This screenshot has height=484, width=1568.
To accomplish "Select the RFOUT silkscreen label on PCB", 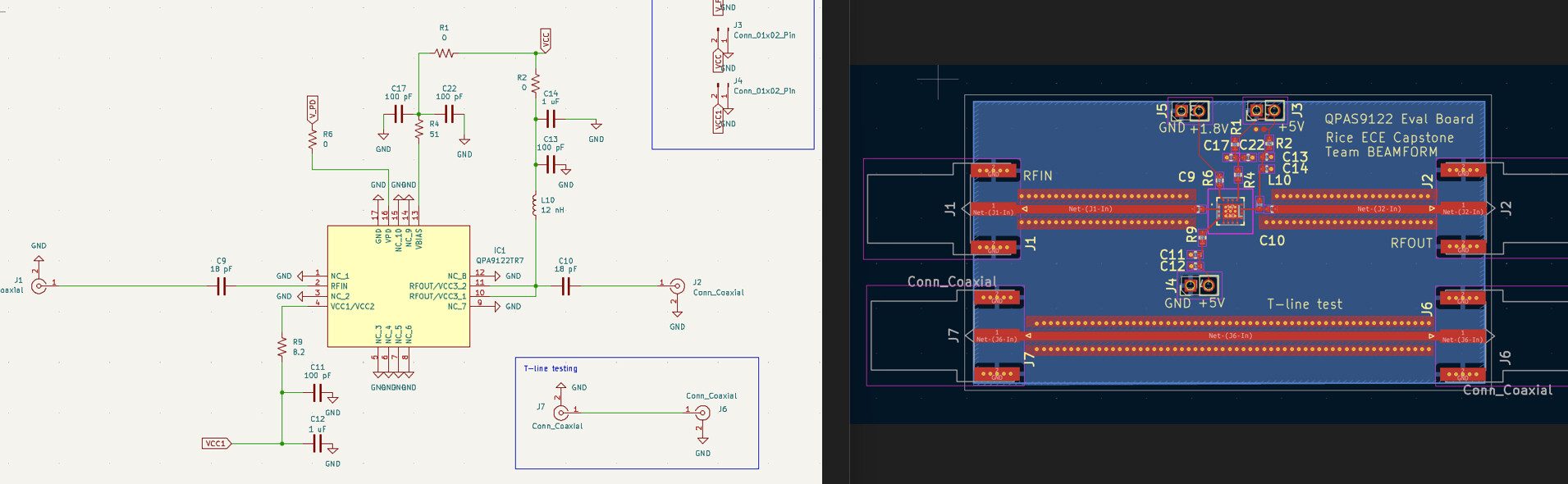I will click(1411, 244).
